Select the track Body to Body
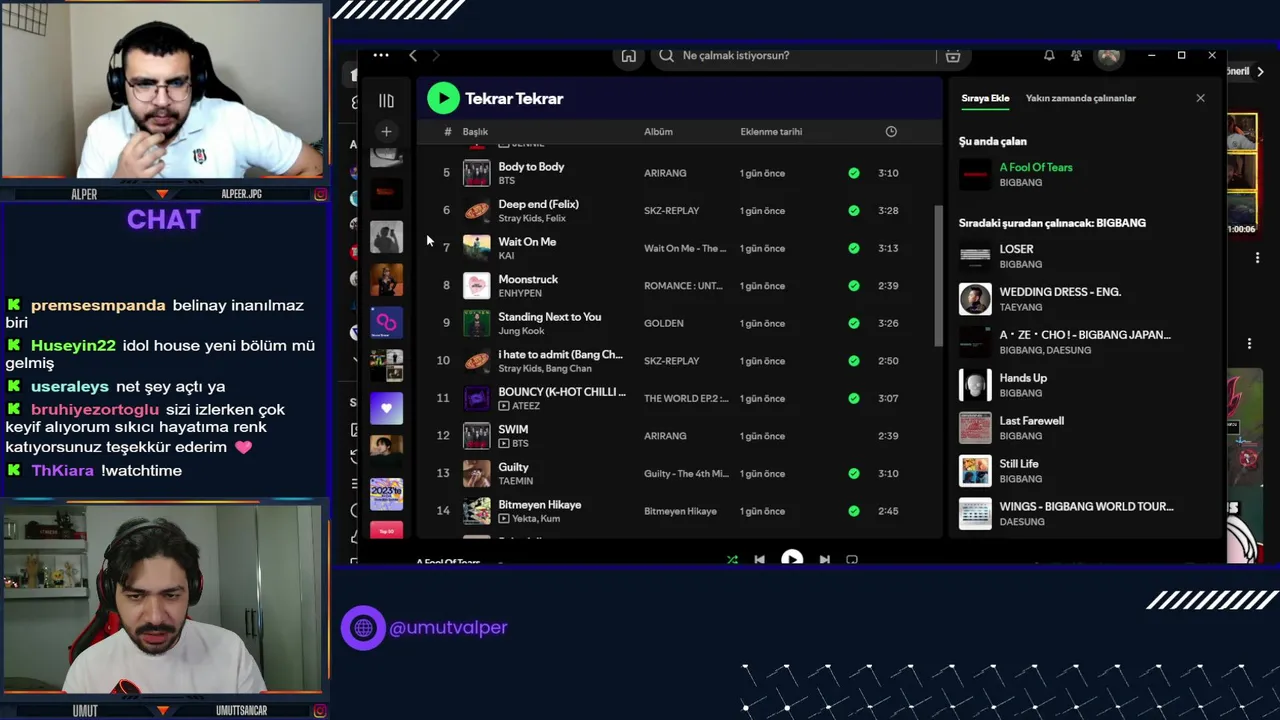Screen dimensions: 1280x720 point(531,167)
